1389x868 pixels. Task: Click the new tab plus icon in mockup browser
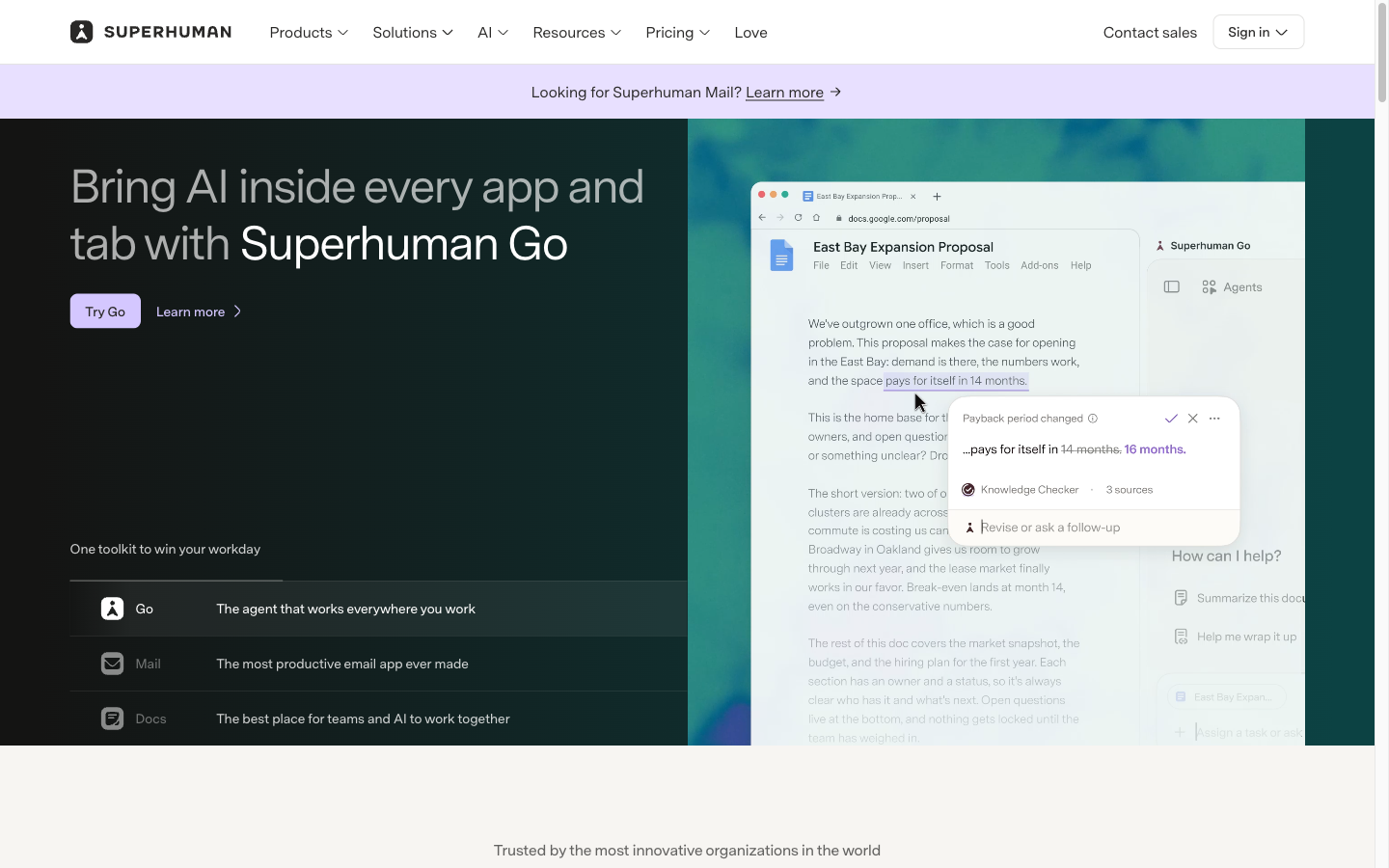click(937, 196)
